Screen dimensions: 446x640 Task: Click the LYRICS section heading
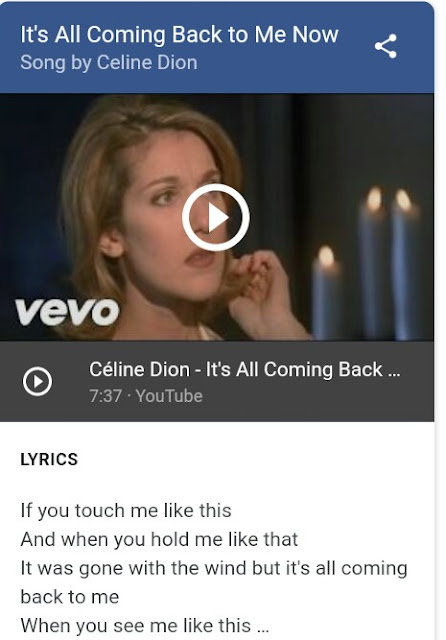pyautogui.click(x=49, y=459)
